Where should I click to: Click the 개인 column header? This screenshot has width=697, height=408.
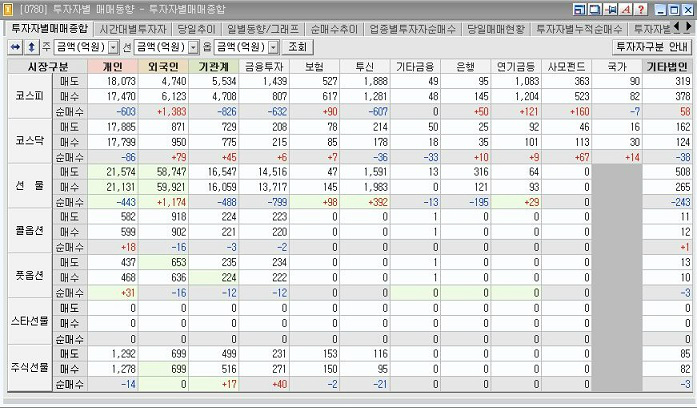[x=113, y=66]
